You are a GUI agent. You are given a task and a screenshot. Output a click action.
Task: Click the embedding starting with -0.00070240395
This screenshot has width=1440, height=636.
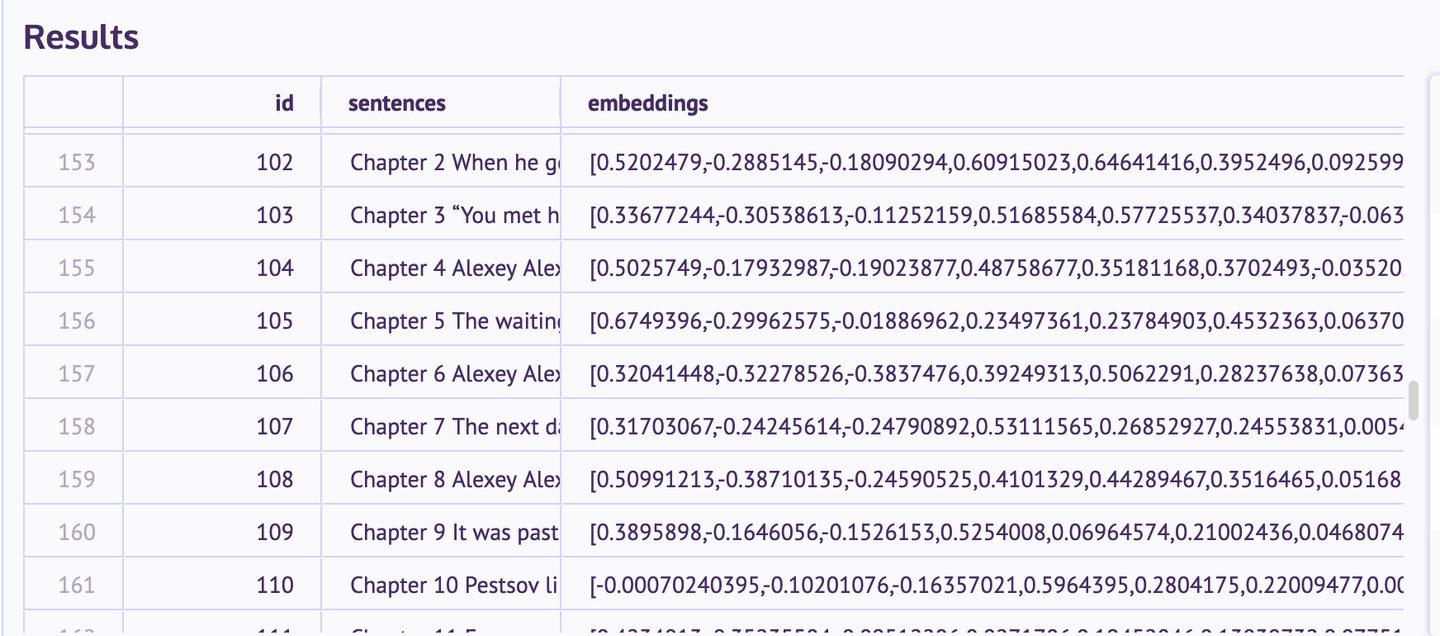pos(982,585)
